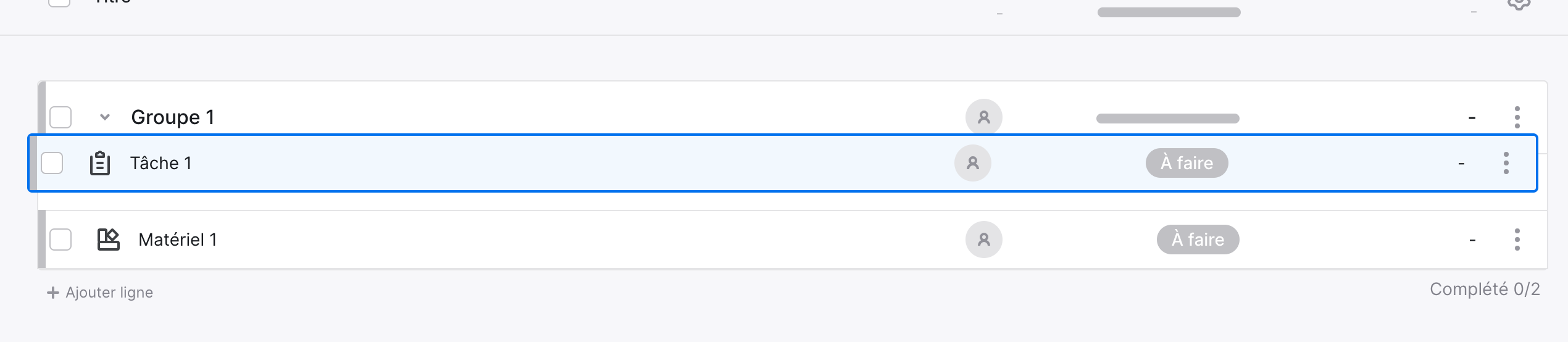1568x342 pixels.
Task: Open the three-dot menu for Tâche 1
Action: point(1506,163)
